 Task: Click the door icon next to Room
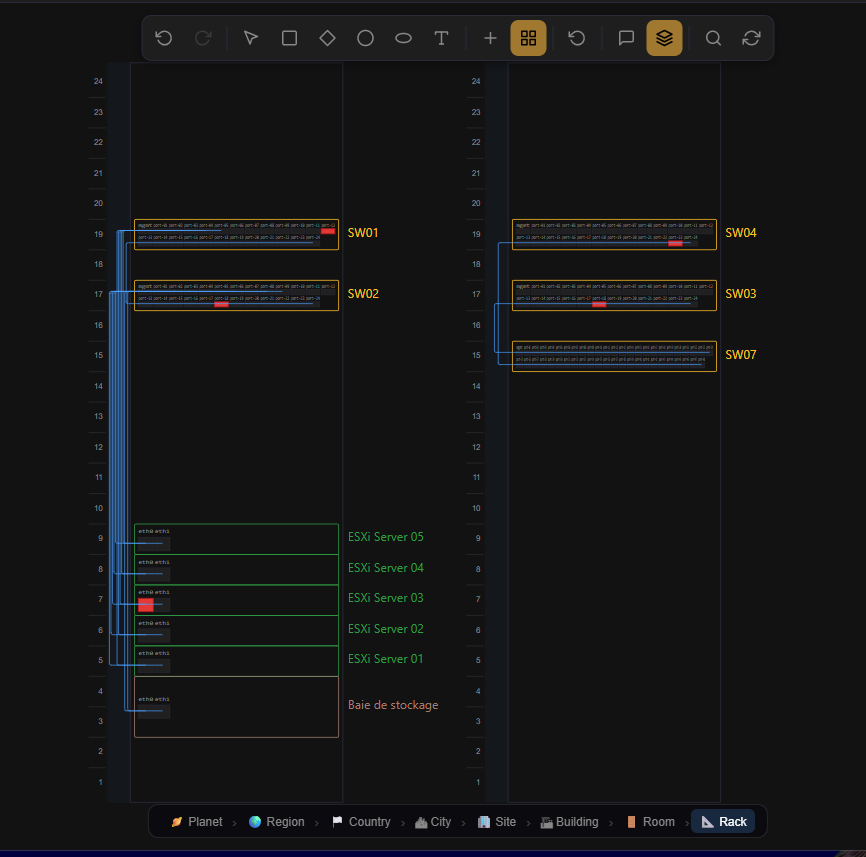[631, 822]
